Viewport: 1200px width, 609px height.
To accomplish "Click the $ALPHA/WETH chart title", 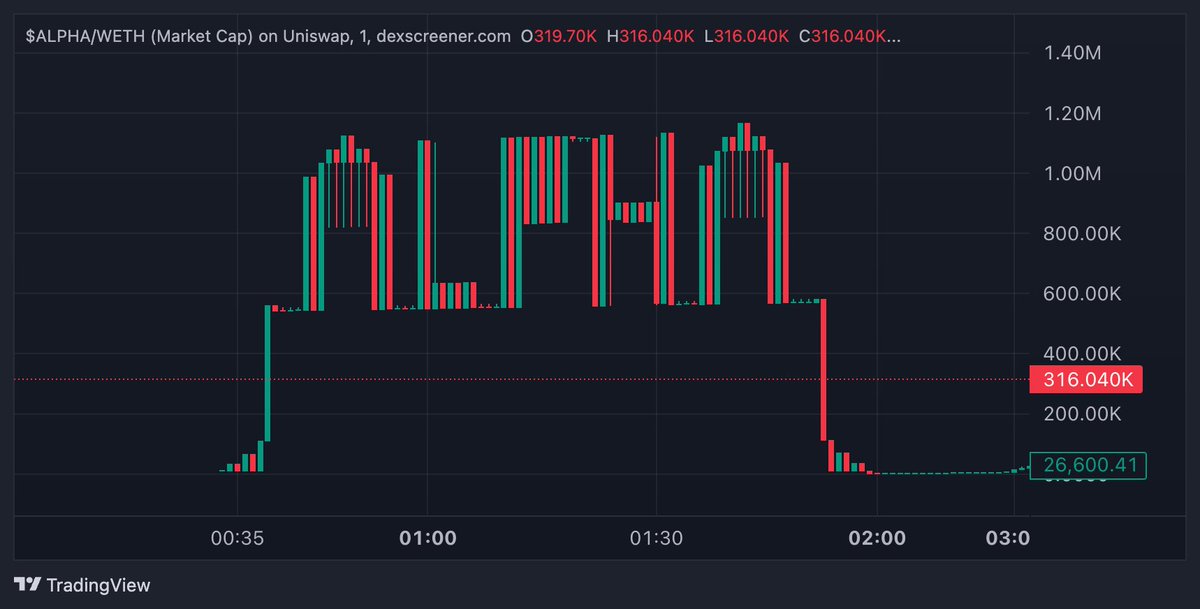I will pyautogui.click(x=266, y=36).
